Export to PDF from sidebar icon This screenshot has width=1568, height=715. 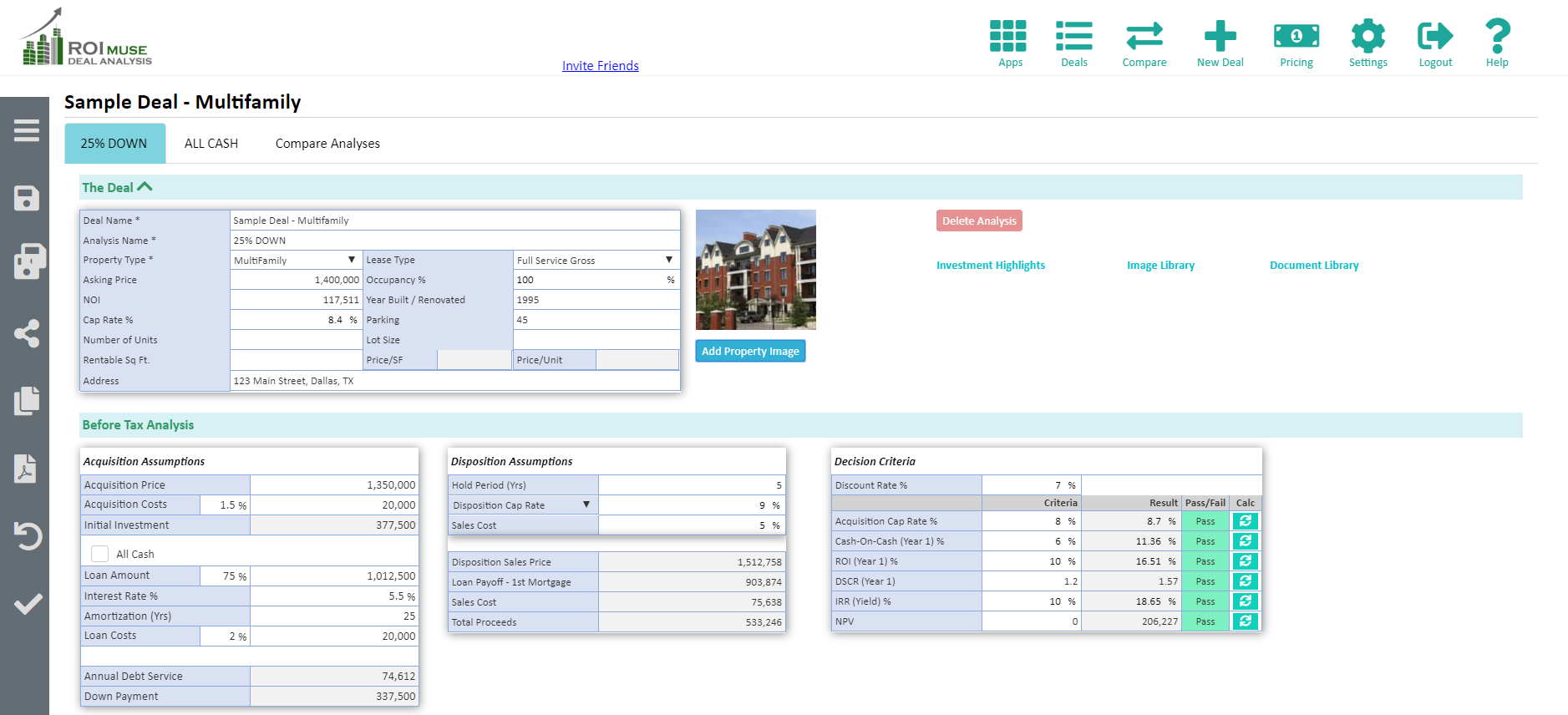25,469
